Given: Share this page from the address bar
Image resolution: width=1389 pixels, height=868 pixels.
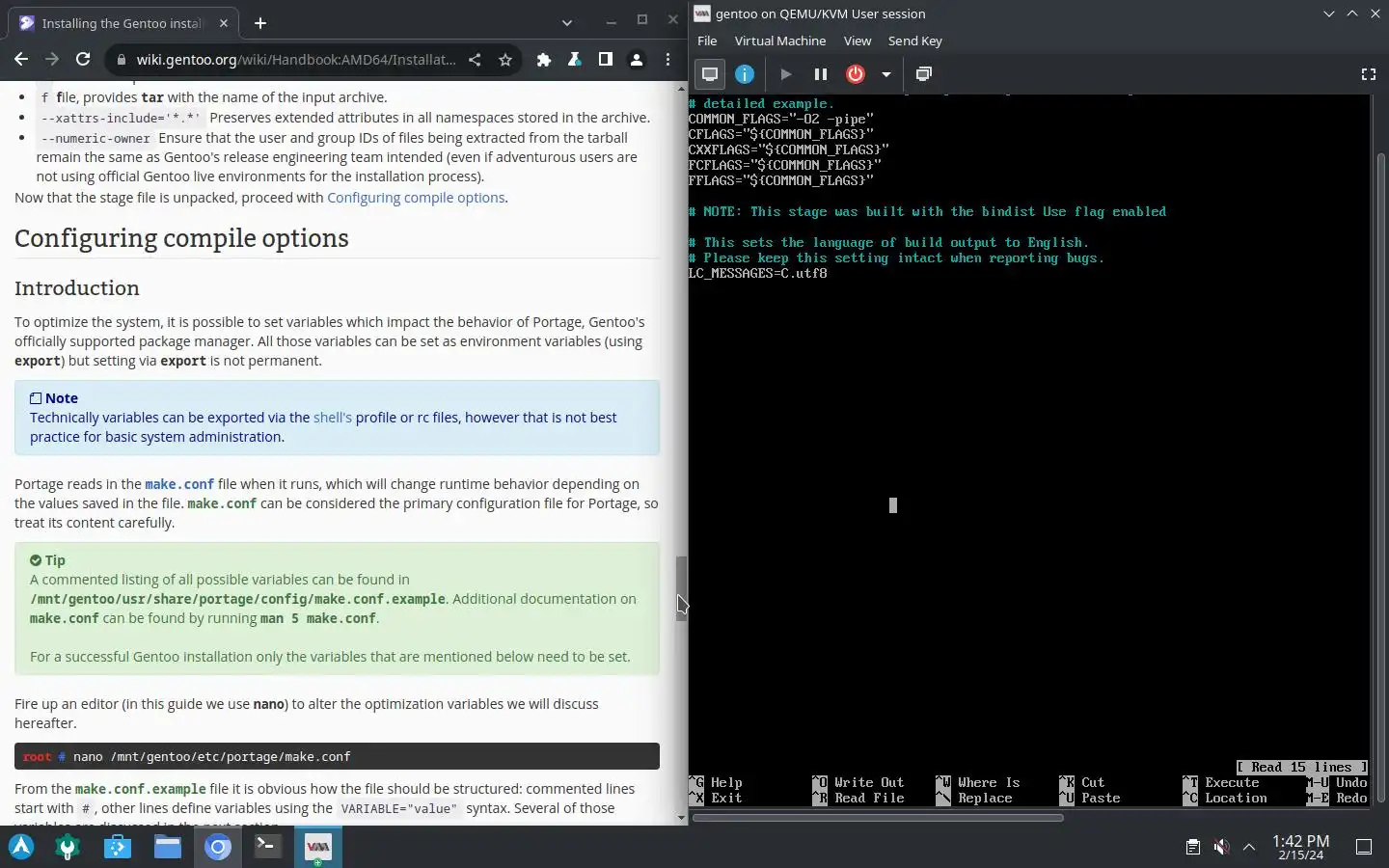Looking at the screenshot, I should tap(475, 59).
